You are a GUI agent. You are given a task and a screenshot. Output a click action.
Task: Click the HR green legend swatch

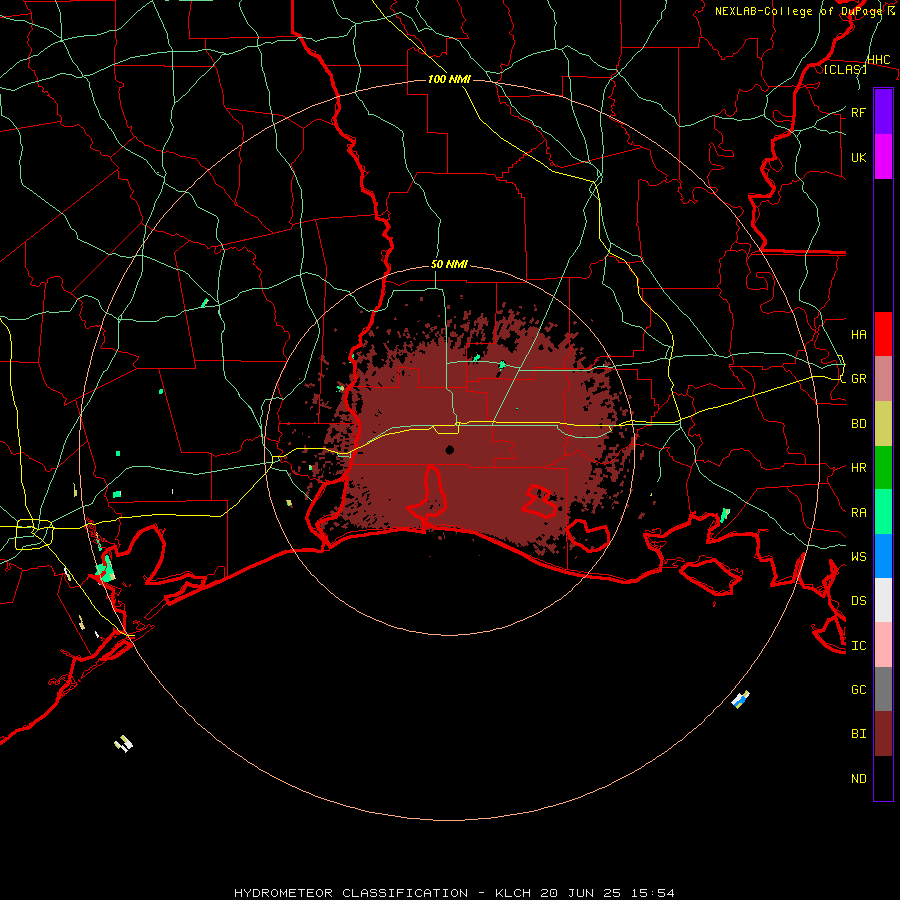click(x=883, y=468)
